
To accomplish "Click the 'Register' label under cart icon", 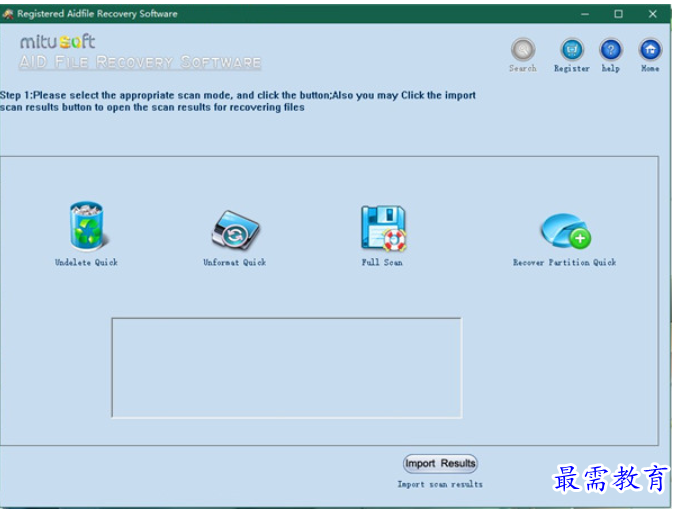I will point(572,69).
